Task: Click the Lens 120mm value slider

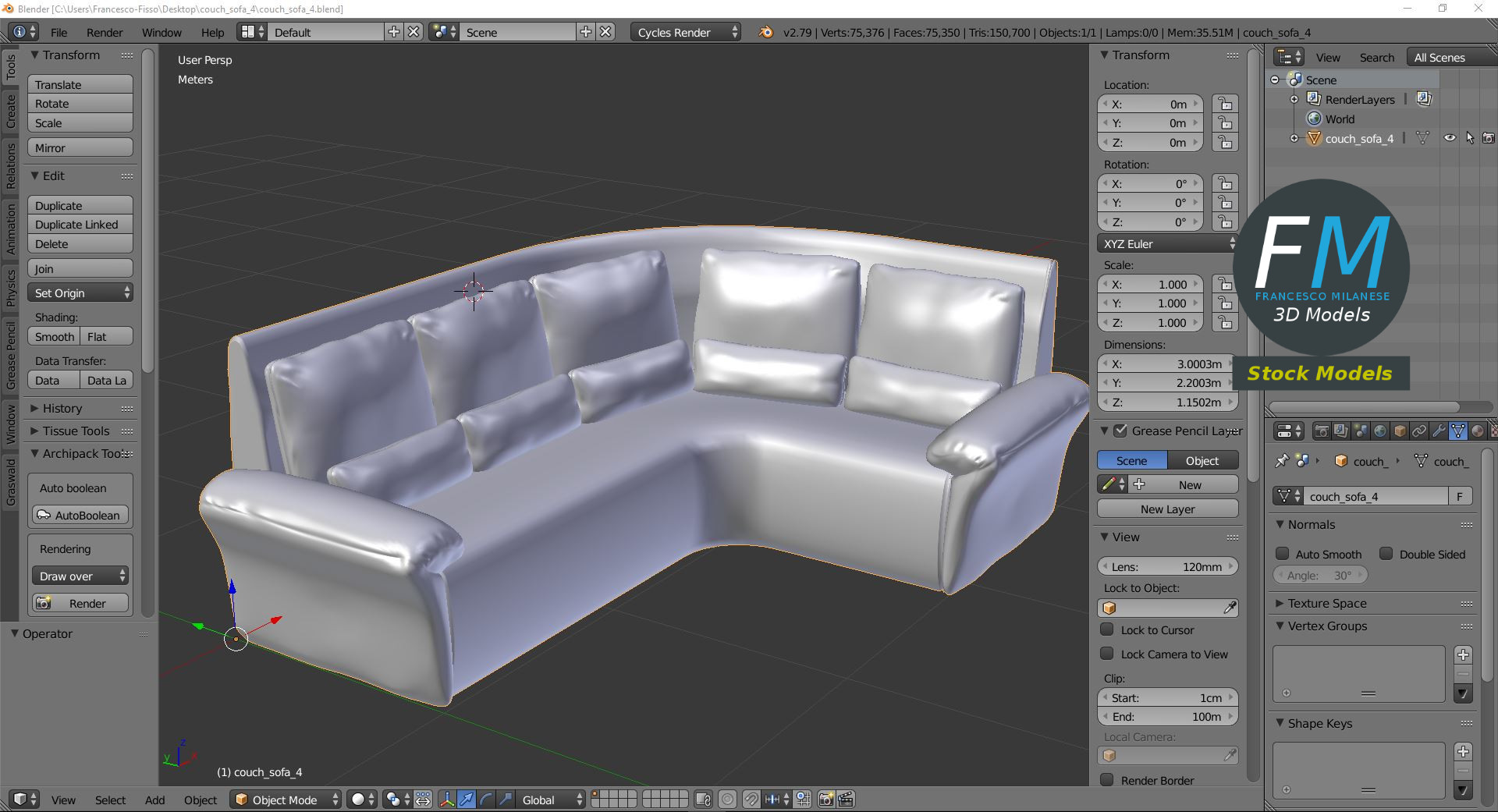Action: tap(1167, 567)
